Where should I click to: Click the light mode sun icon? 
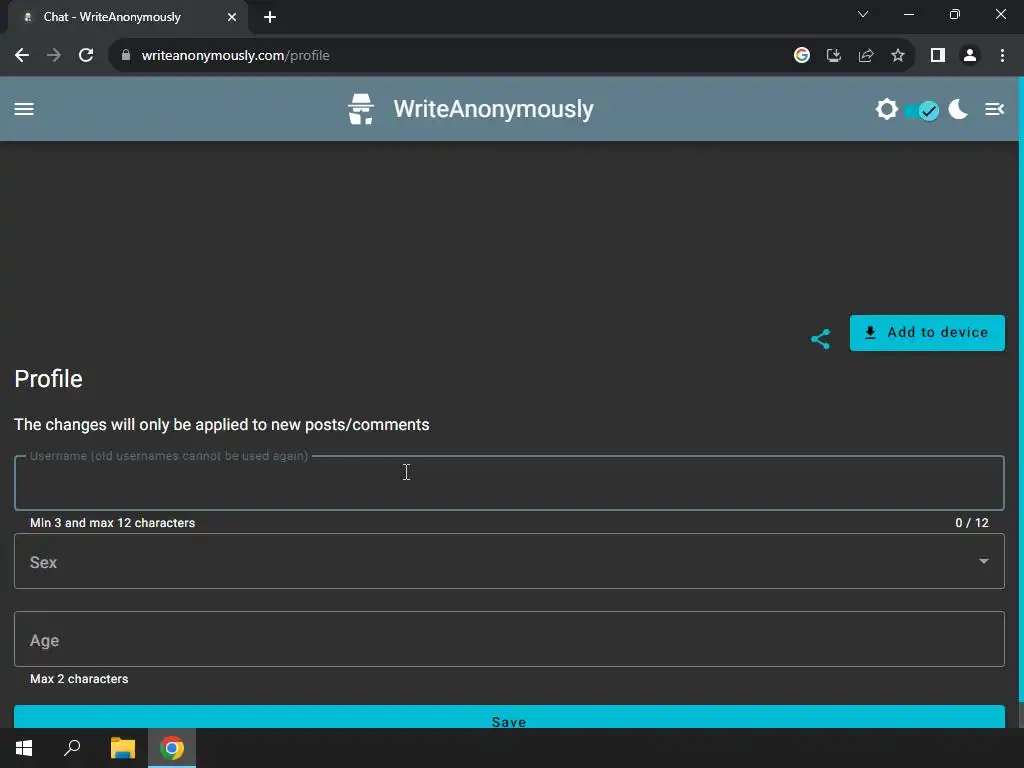coord(886,109)
